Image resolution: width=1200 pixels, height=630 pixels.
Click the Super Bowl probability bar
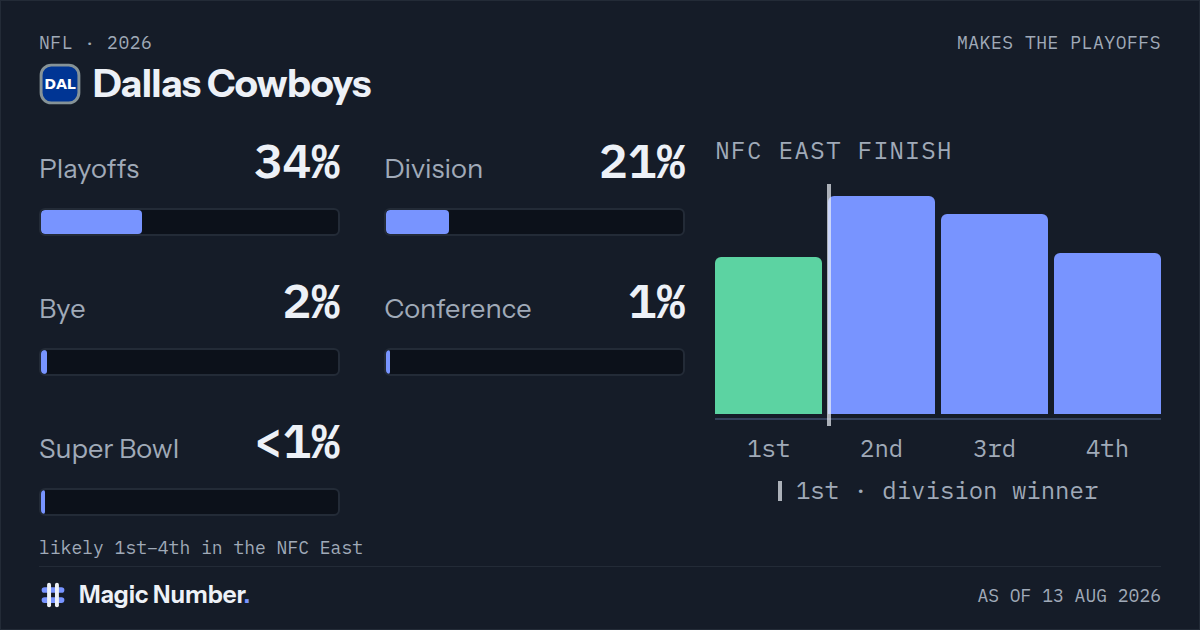[189, 502]
